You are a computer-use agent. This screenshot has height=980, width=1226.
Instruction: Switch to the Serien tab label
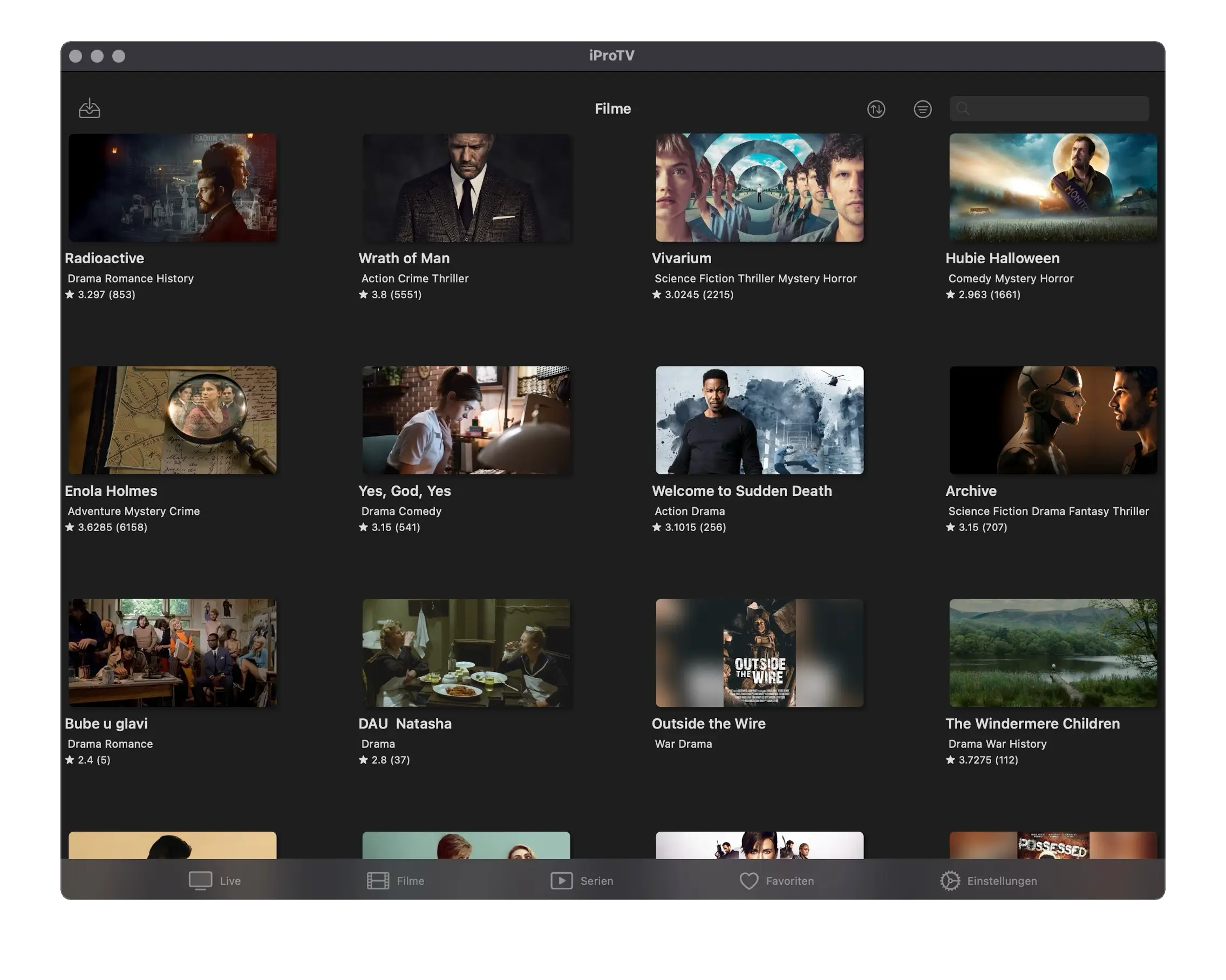(x=596, y=881)
